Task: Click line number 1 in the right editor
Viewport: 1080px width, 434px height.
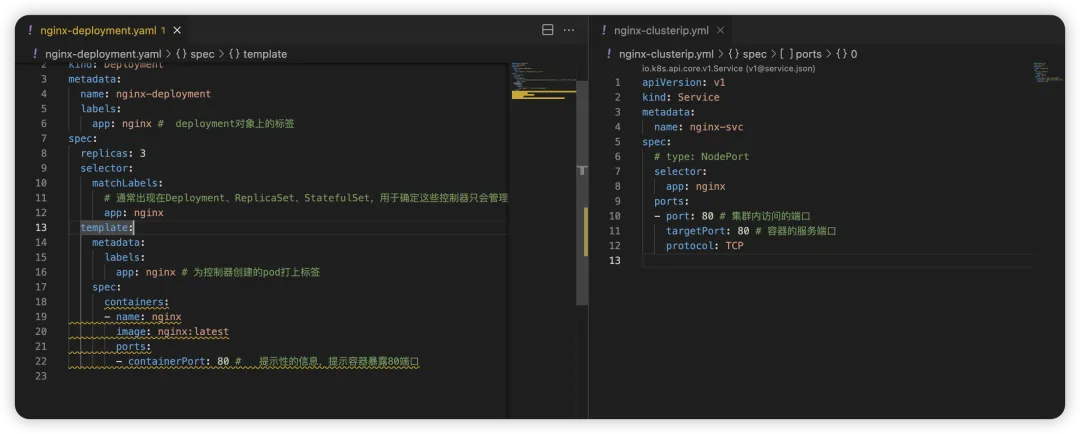Action: point(618,82)
